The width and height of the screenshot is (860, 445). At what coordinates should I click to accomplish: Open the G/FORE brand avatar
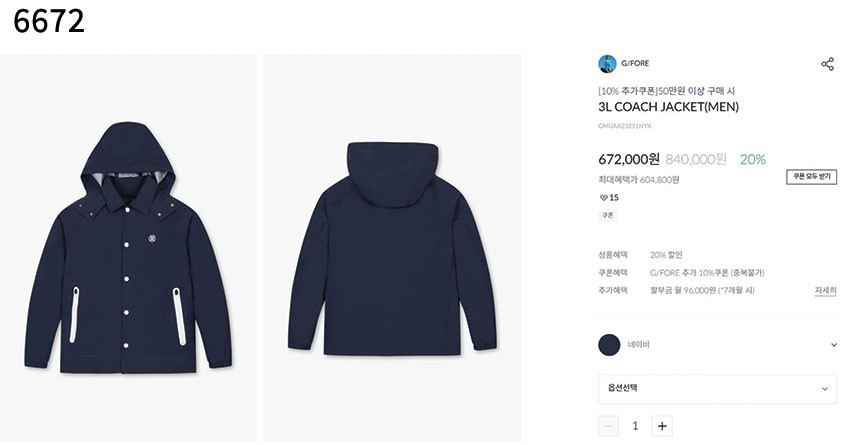click(x=607, y=64)
